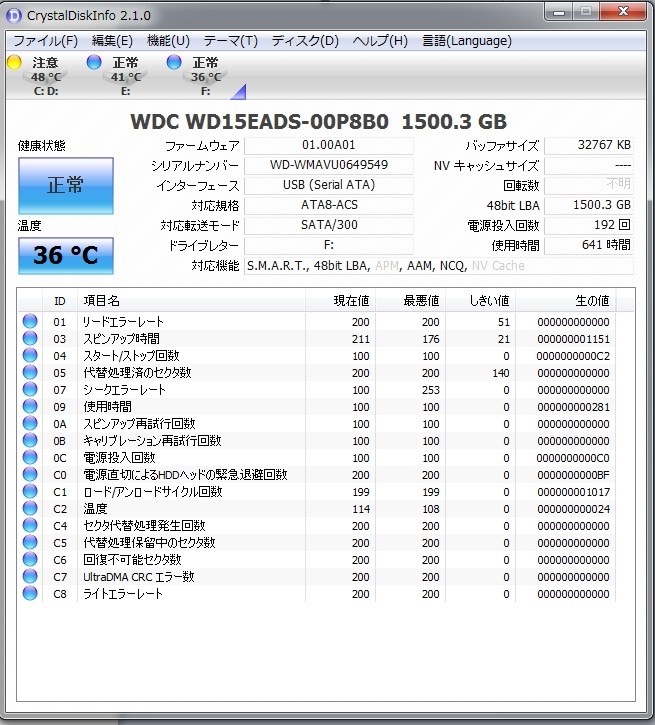Screen dimensions: 655x725
Task: Click the firmware field 01.00A01
Action: pyautogui.click(x=329, y=145)
